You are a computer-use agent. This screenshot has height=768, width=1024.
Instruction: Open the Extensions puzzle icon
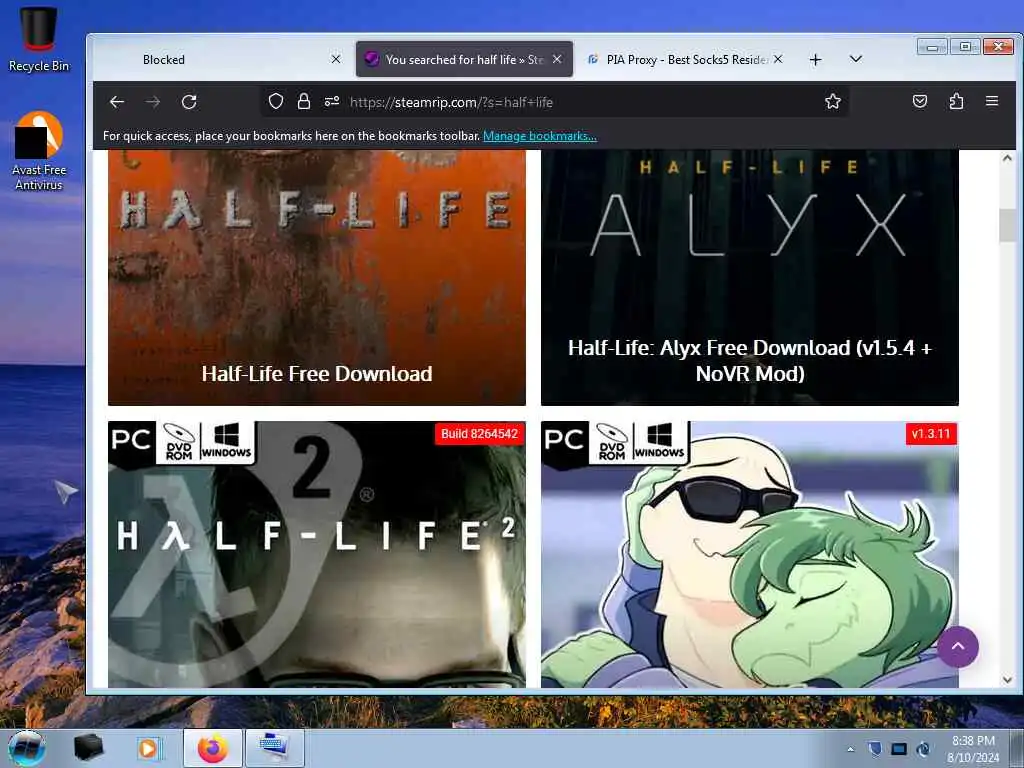pyautogui.click(x=956, y=101)
